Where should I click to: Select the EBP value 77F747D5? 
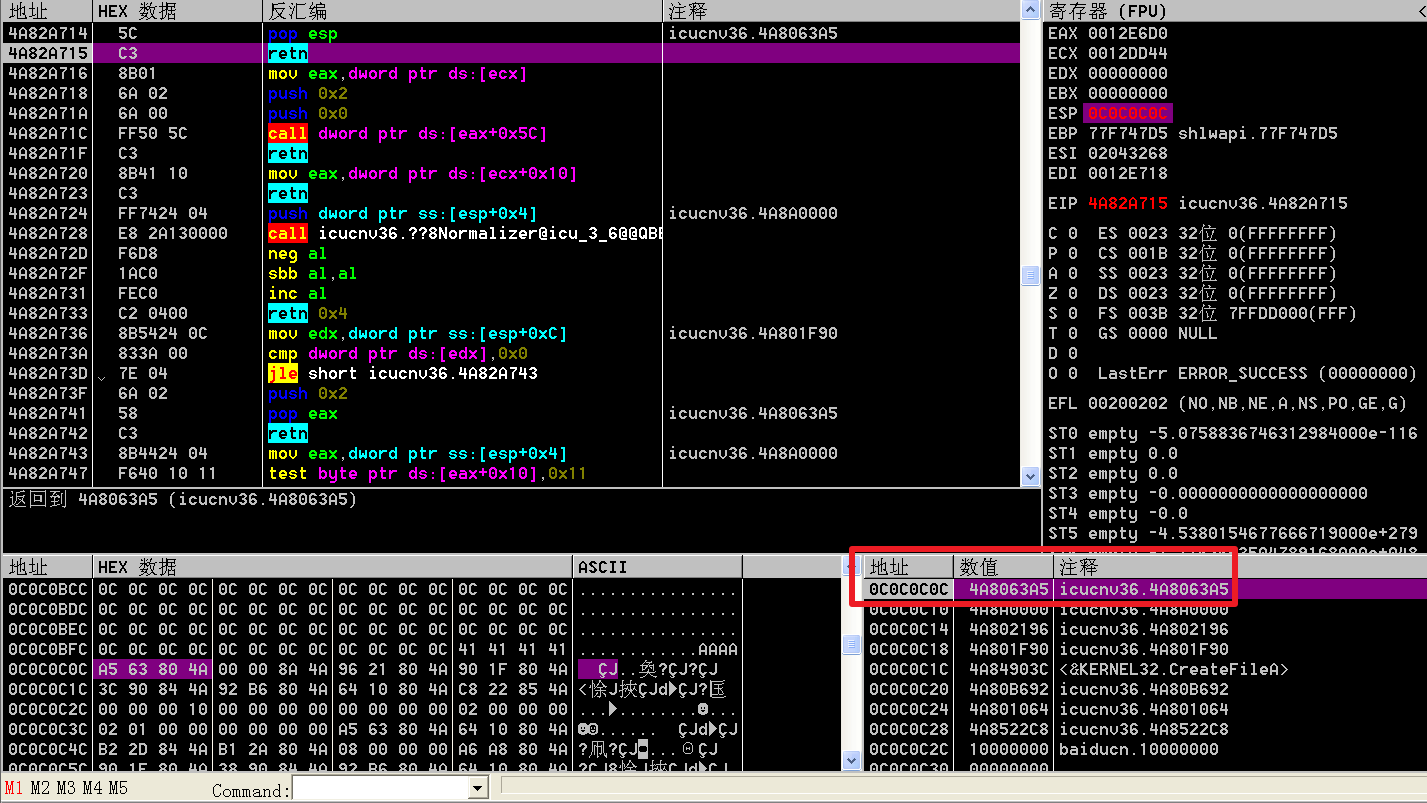coord(1127,133)
